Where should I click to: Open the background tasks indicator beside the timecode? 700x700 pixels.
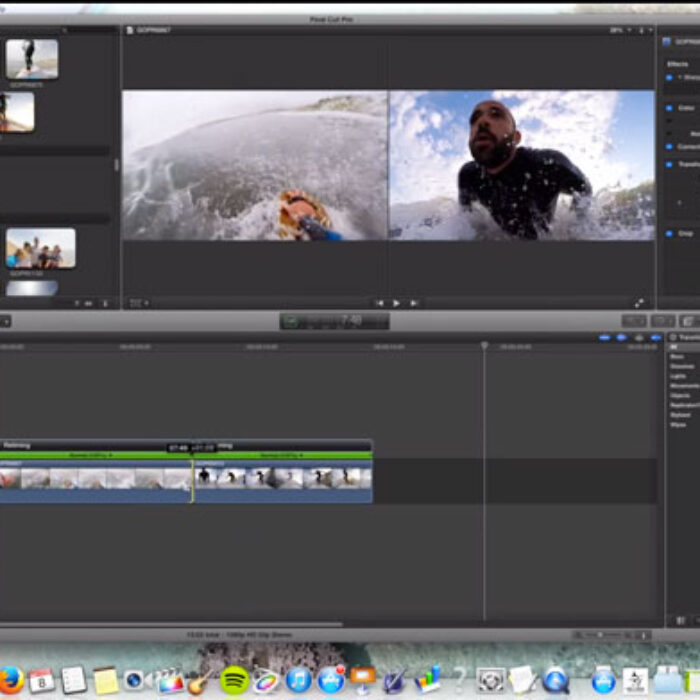click(291, 321)
